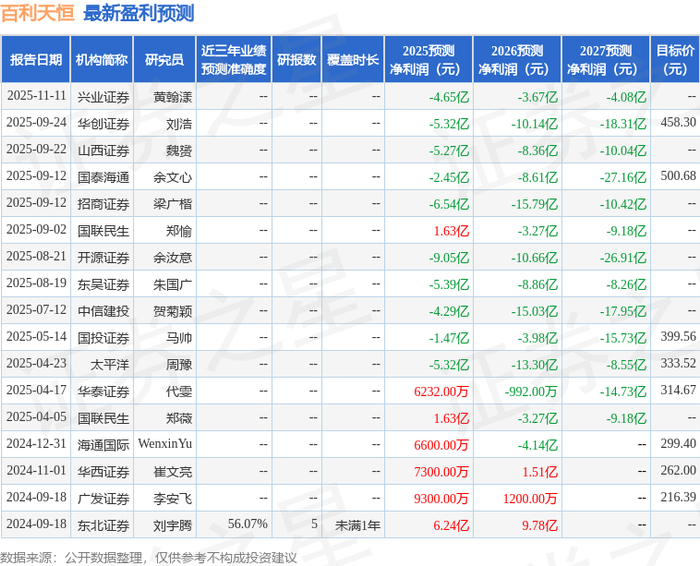The width and height of the screenshot is (700, 566).
Task: Click 华泰证券 institution name
Action: (103, 391)
